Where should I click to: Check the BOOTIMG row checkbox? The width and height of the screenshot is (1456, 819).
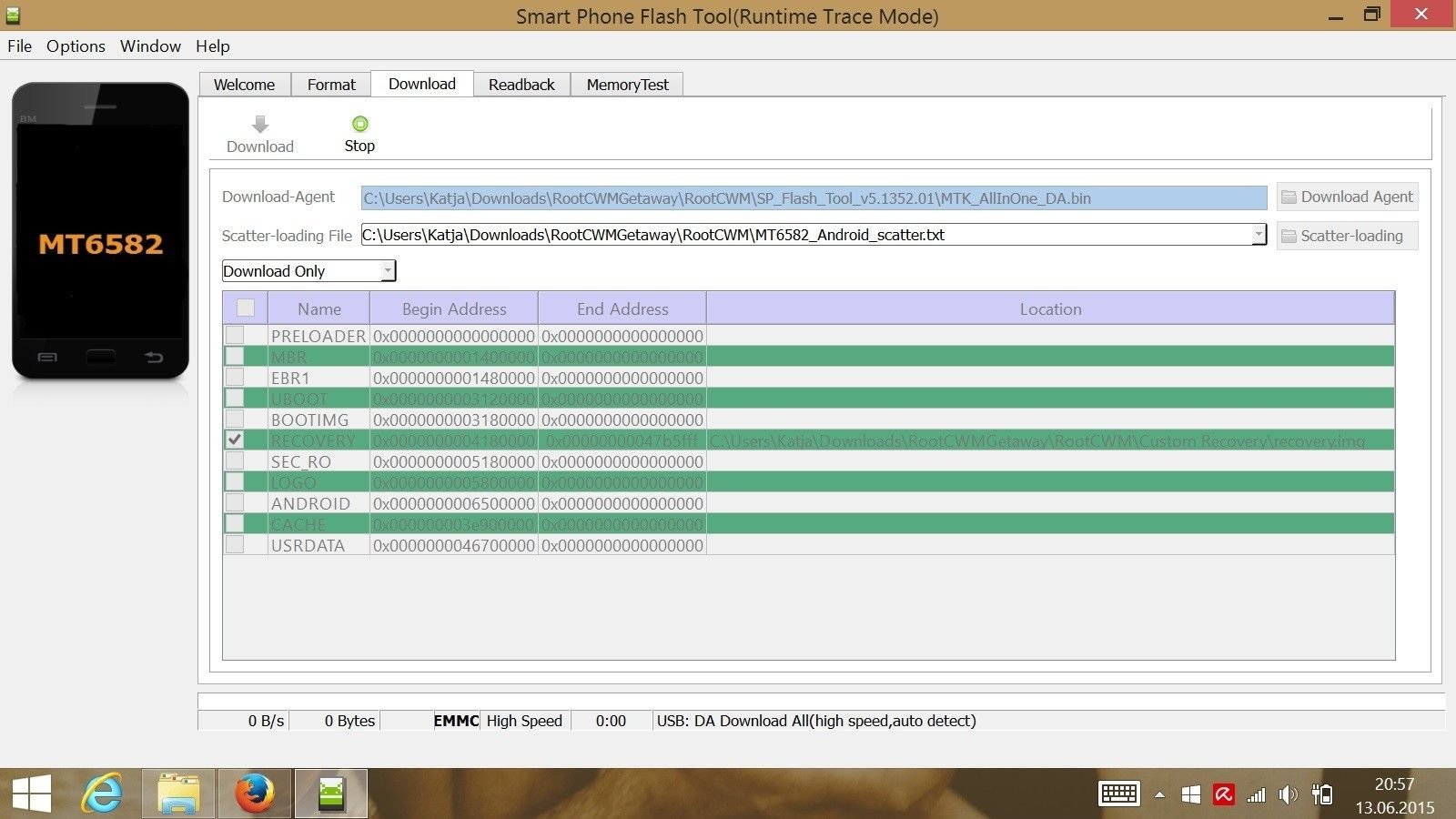coord(235,419)
